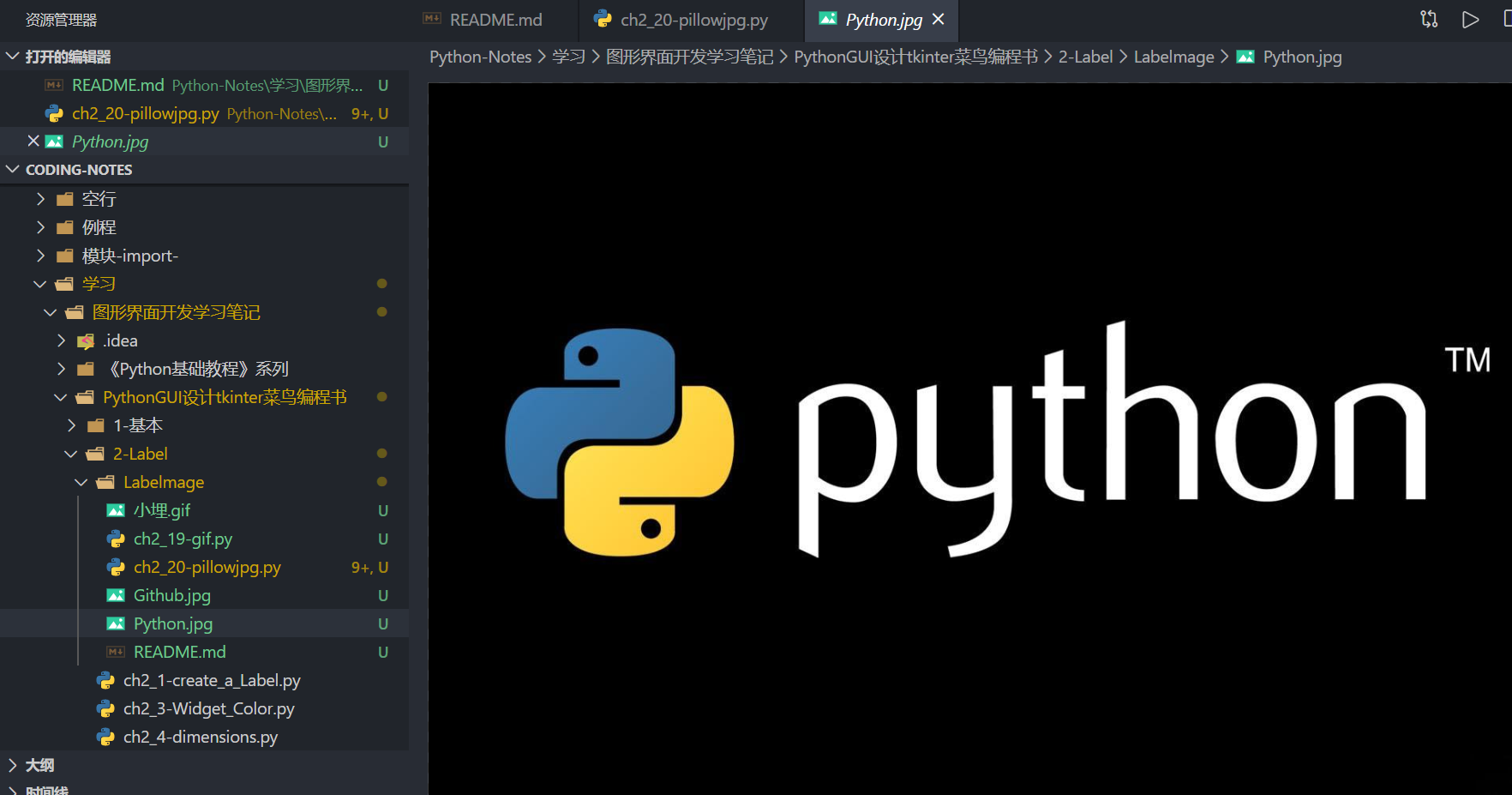Screen dimensions: 1512x795
Task: Open Github.jpg in the file tree
Action: pos(204,594)
